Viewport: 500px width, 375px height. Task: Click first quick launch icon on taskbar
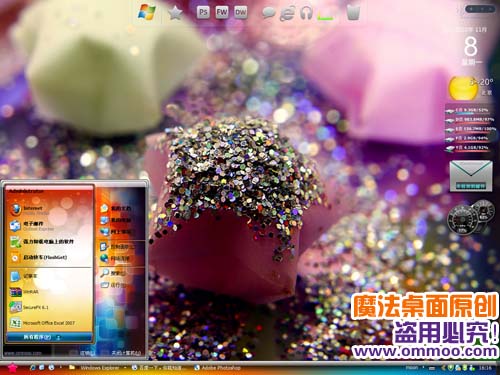[33, 368]
